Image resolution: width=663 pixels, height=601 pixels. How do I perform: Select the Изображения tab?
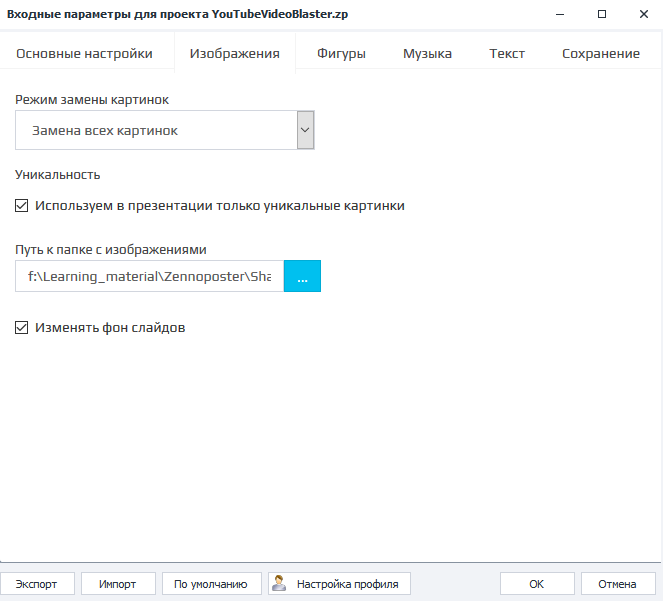click(x=235, y=54)
